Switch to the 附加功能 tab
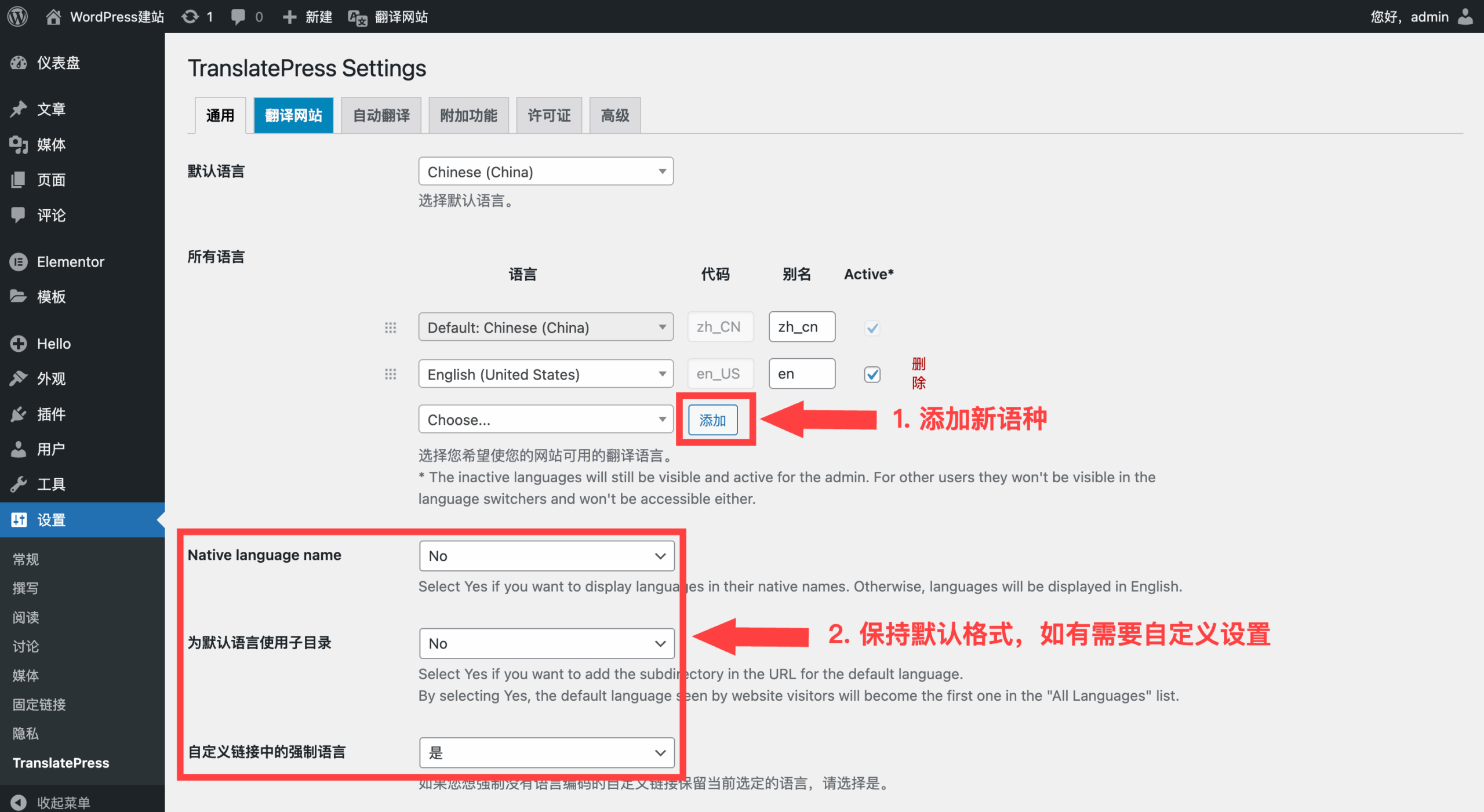This screenshot has height=812, width=1484. (x=468, y=115)
